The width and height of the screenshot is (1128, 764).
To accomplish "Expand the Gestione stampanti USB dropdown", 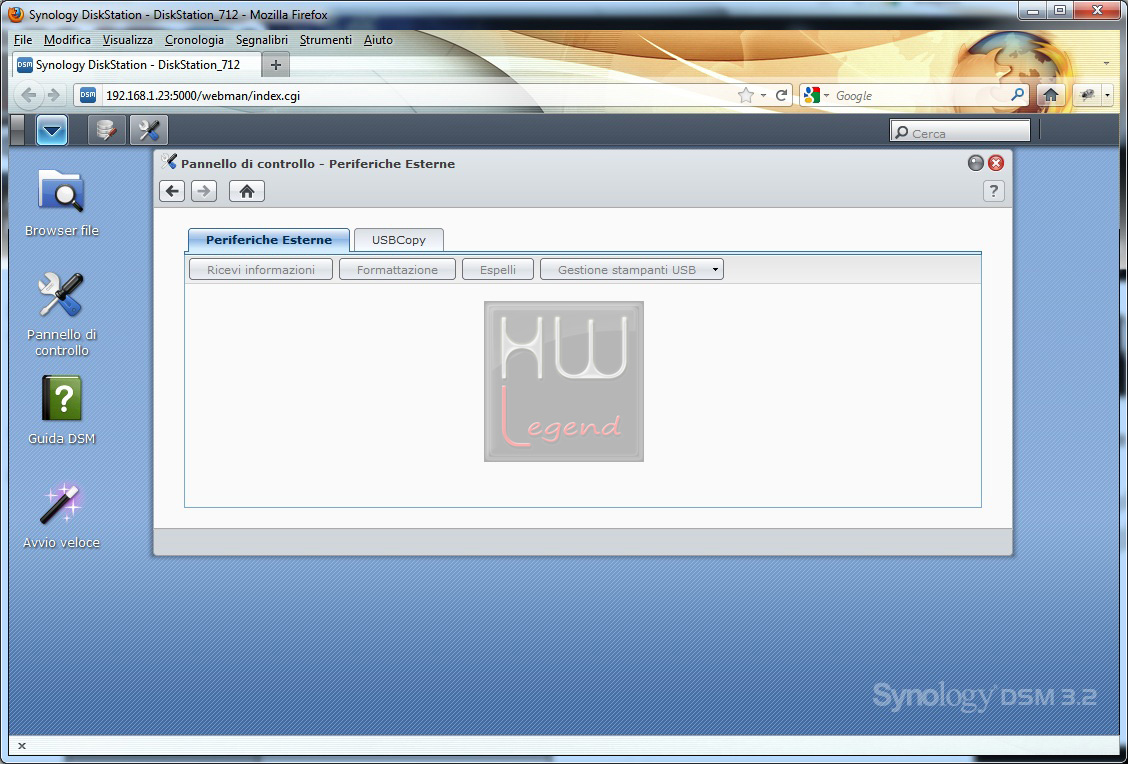I will click(632, 270).
